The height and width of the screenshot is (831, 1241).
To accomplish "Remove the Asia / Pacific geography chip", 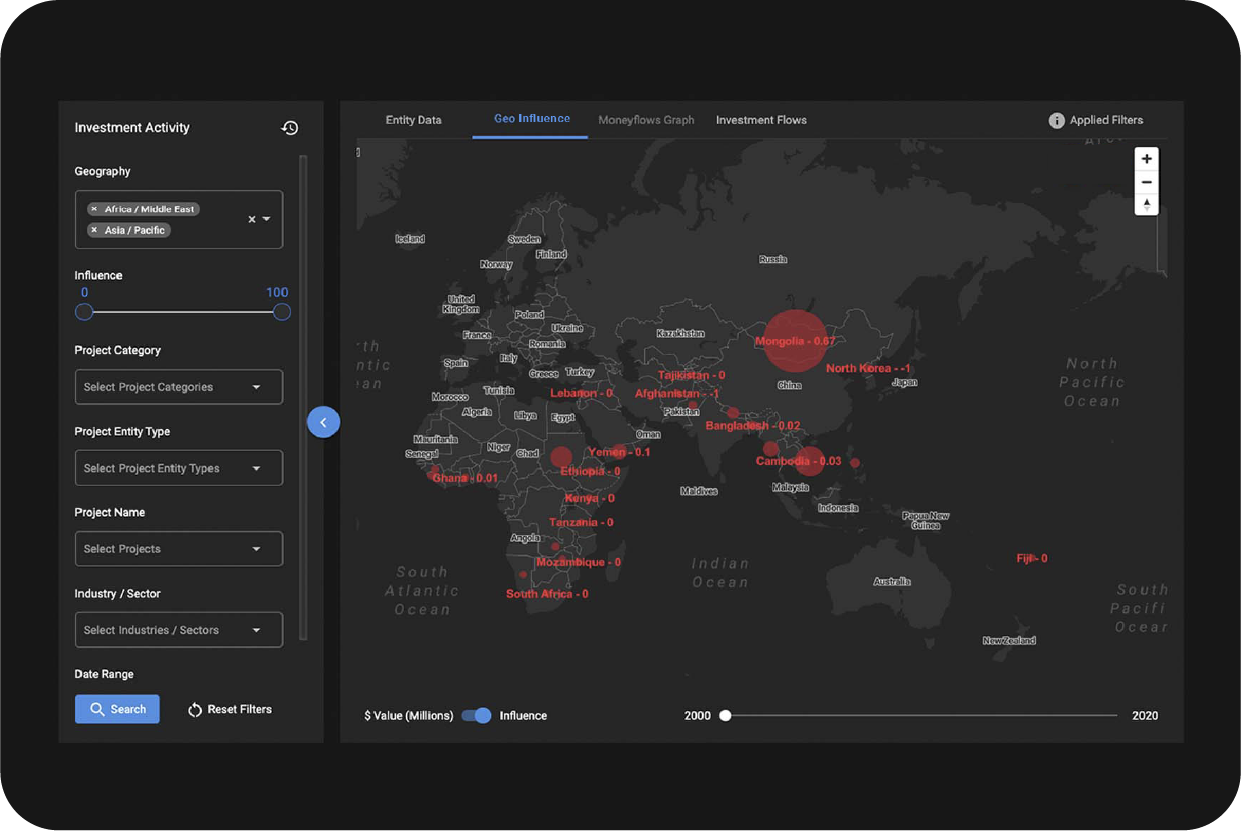I will (94, 229).
